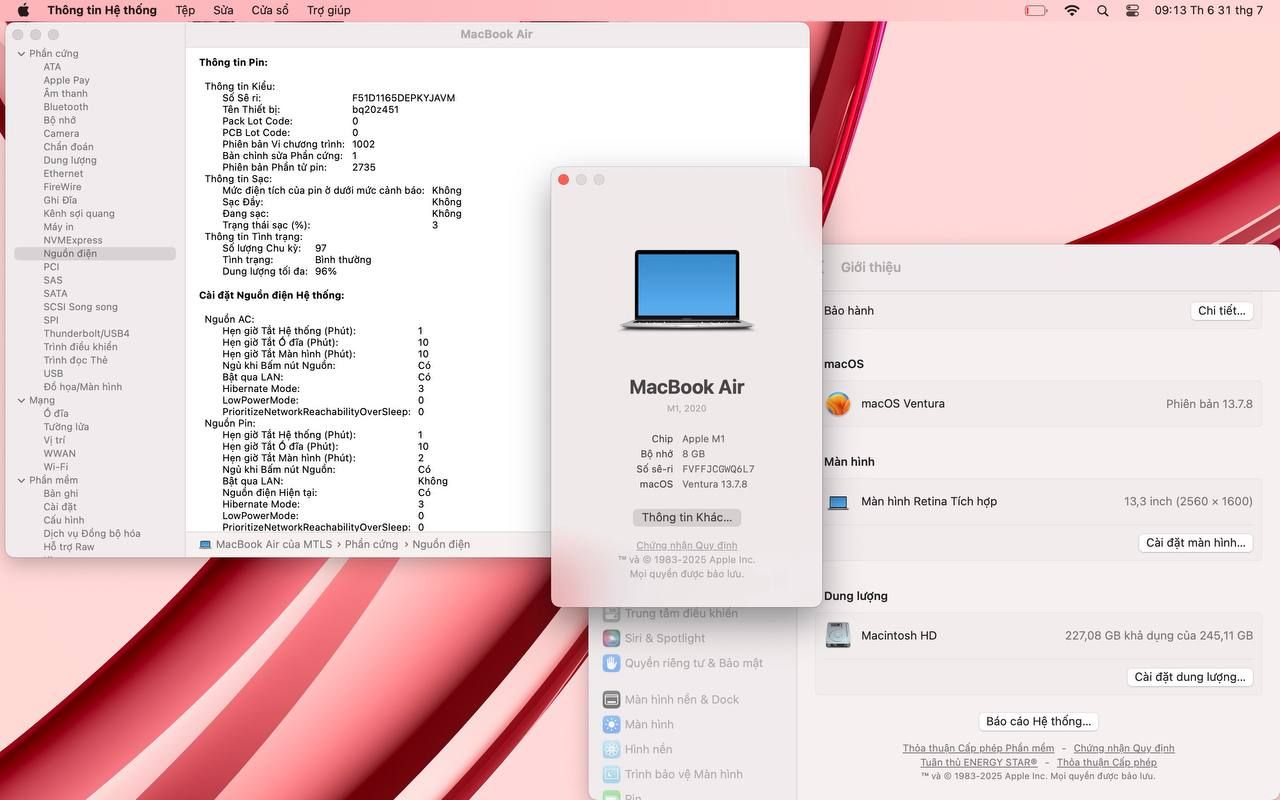Select Chẩn đoán in the sidebar
Screen dimensions: 1280x800
point(68,147)
